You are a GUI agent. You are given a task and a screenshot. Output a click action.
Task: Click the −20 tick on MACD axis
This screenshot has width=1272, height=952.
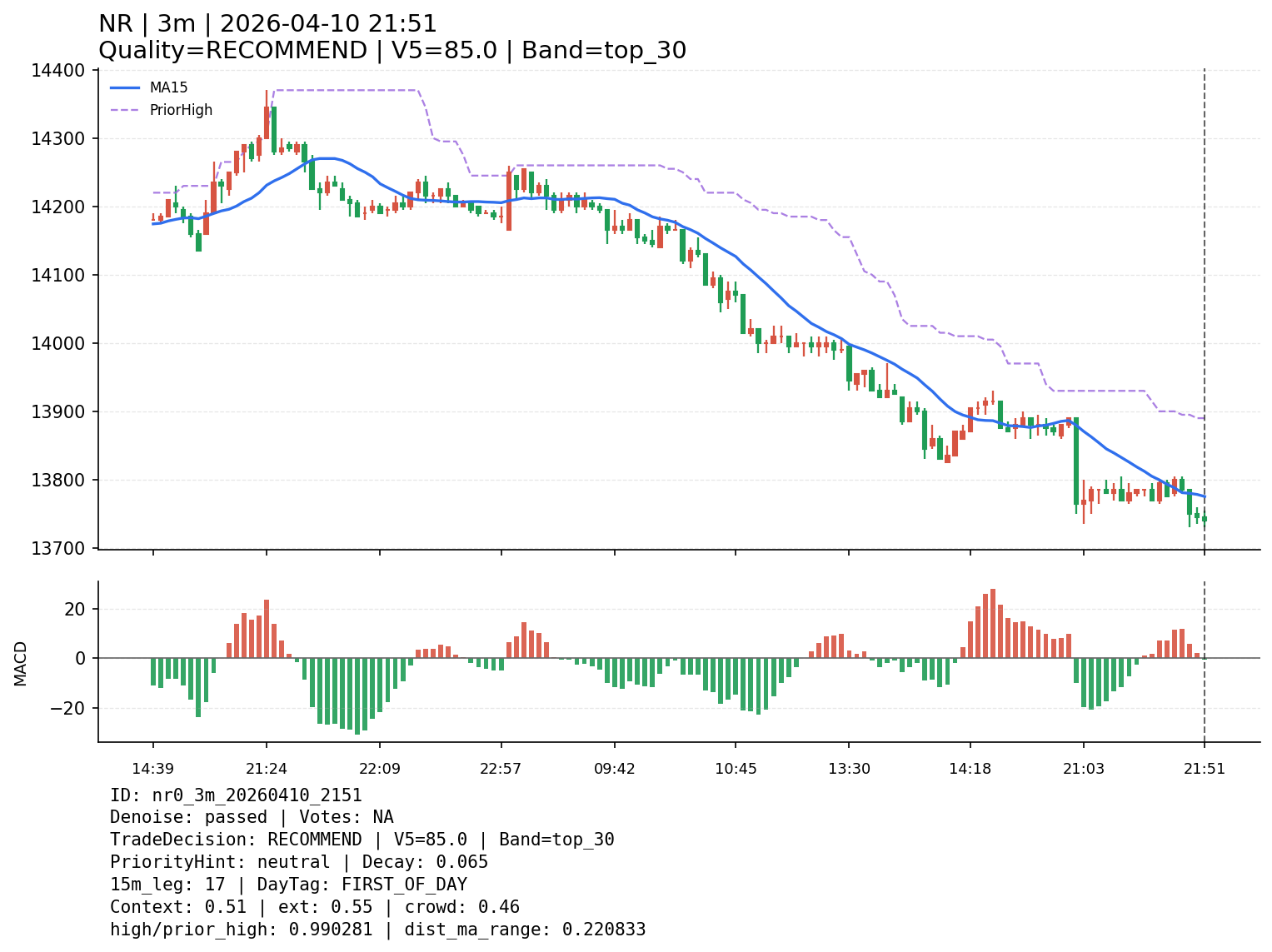tap(68, 708)
